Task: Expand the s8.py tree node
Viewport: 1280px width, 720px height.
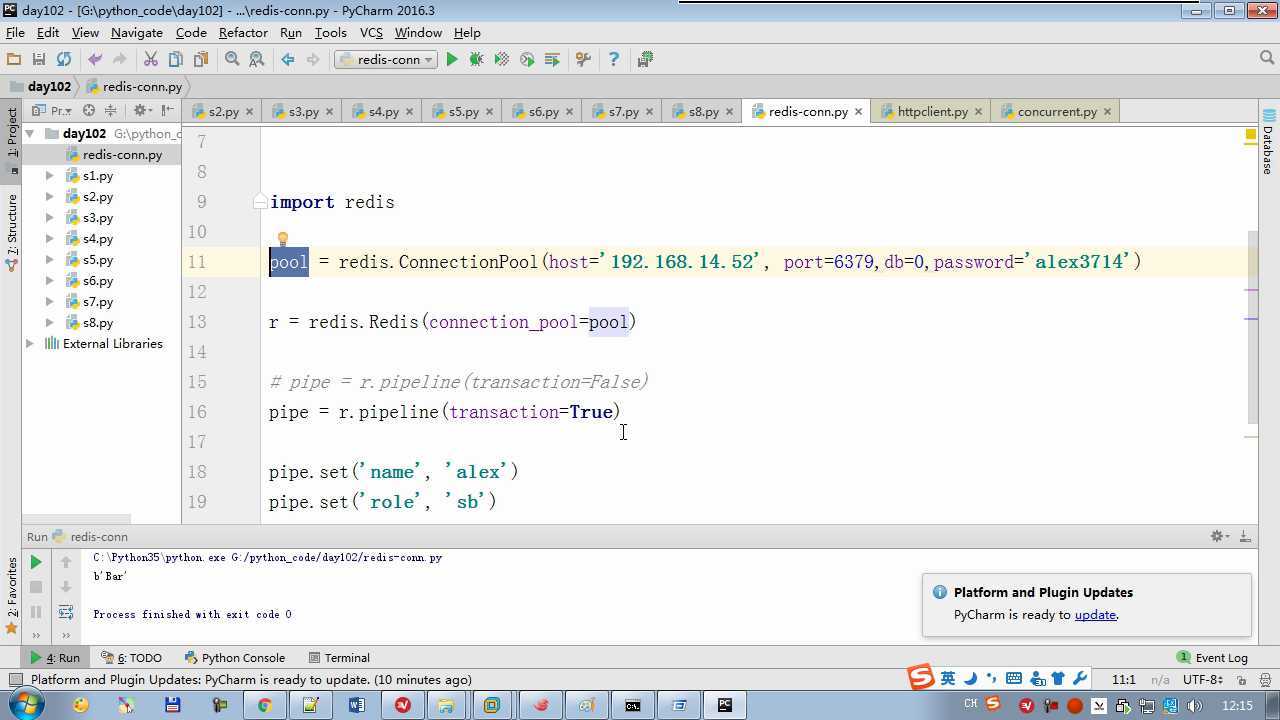Action: click(49, 322)
